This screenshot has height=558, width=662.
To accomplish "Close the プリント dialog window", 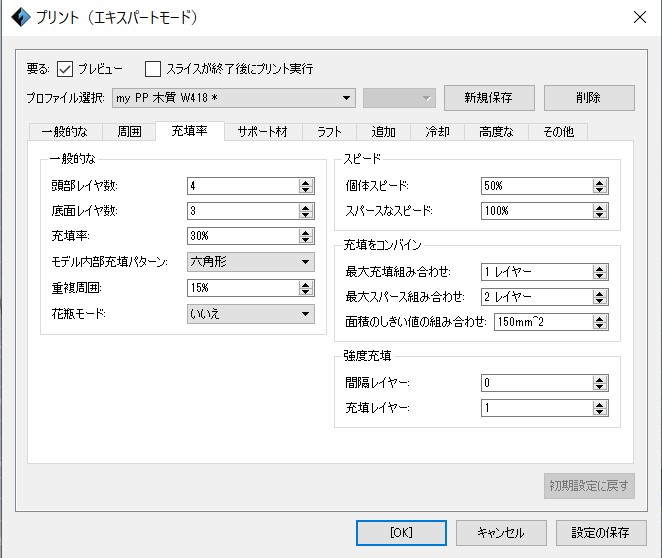I will pos(640,17).
